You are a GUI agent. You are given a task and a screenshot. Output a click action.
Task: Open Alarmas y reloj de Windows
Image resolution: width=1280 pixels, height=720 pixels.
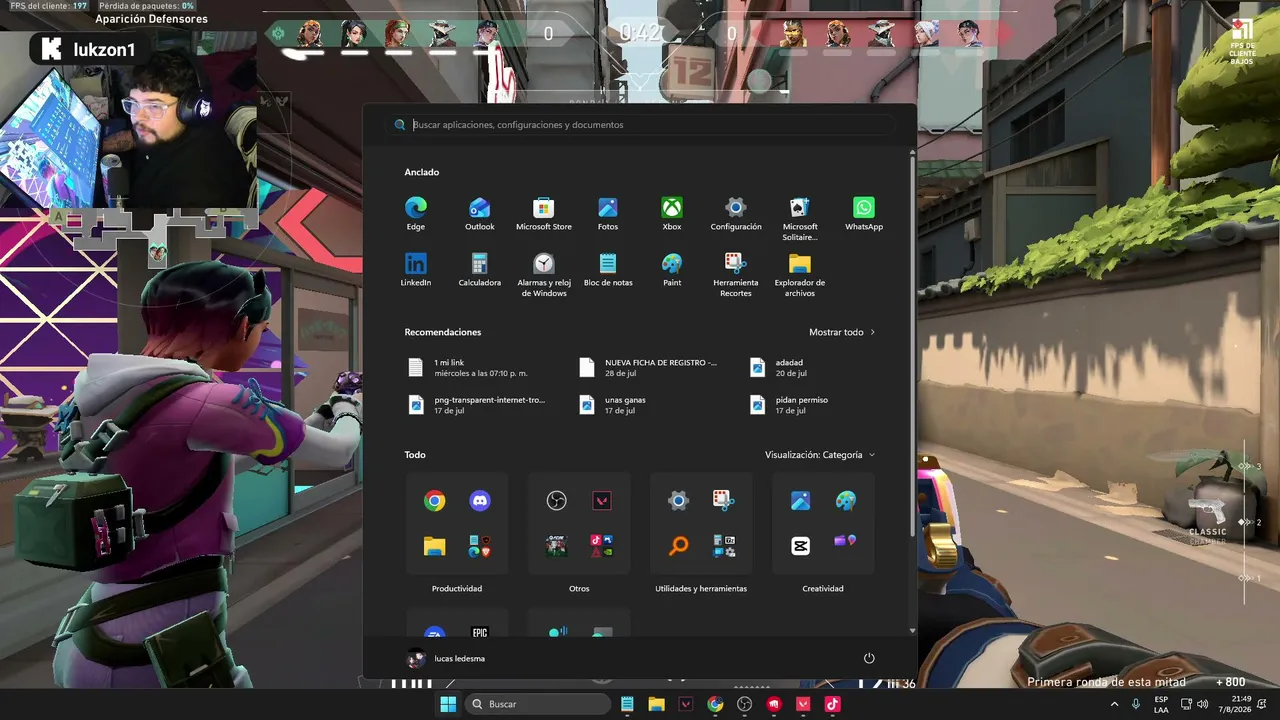[544, 274]
